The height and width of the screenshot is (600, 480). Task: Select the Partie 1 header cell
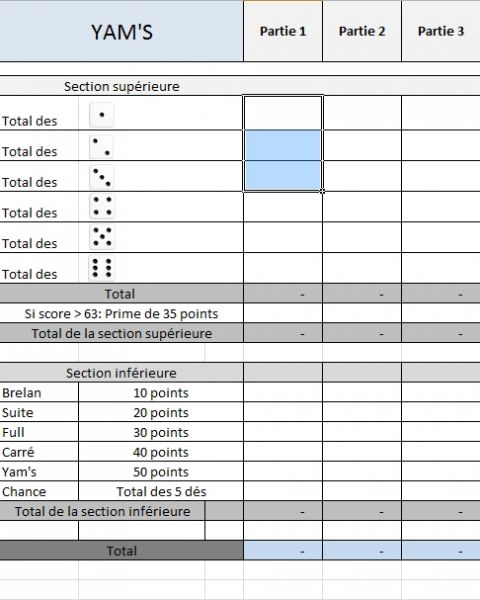pyautogui.click(x=283, y=31)
